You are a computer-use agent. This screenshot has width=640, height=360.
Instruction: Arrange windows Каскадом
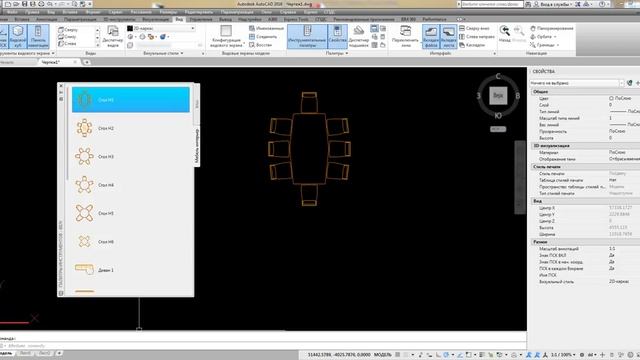pos(472,44)
